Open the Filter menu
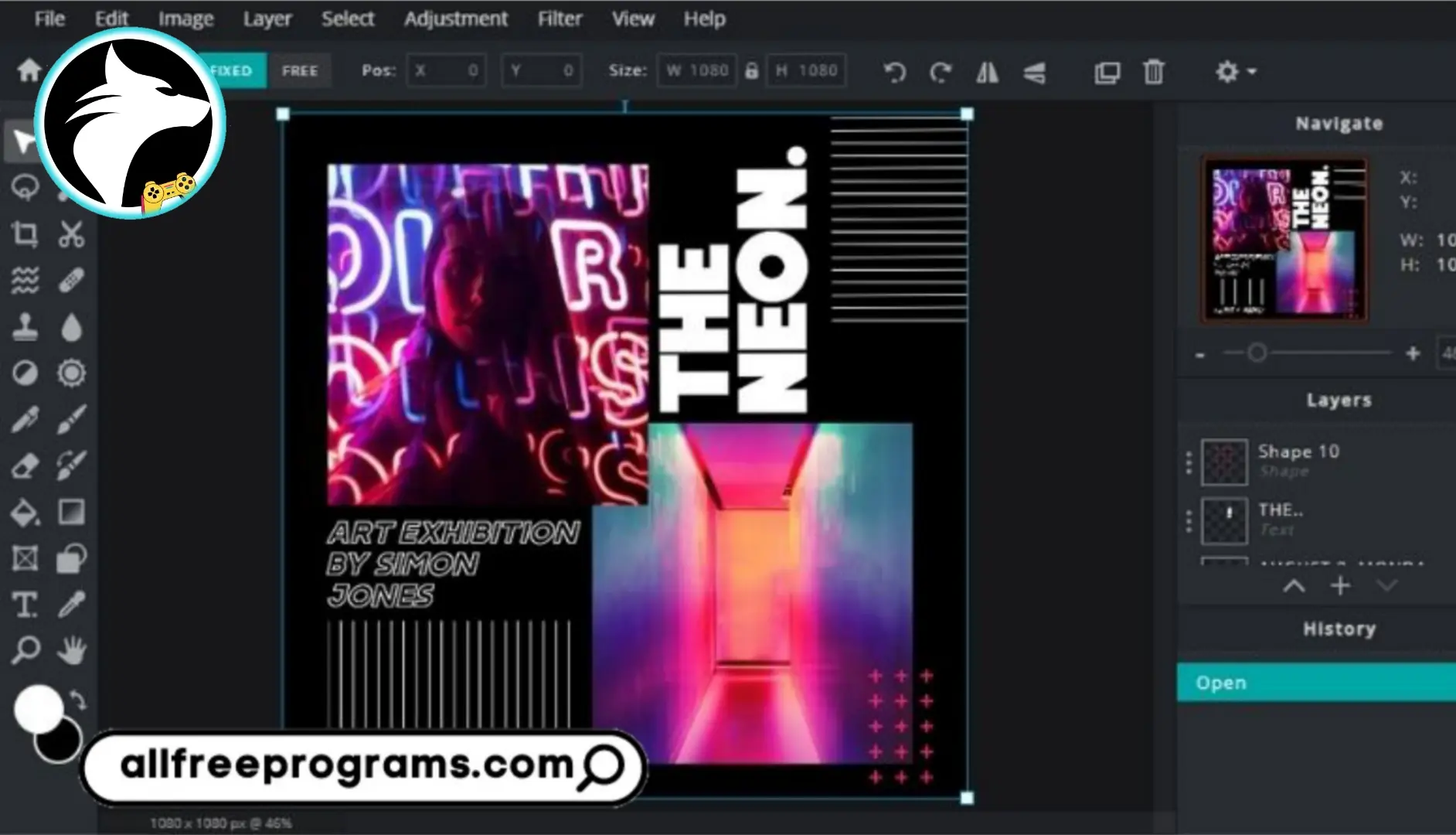Image resolution: width=1456 pixels, height=835 pixels. 560,19
